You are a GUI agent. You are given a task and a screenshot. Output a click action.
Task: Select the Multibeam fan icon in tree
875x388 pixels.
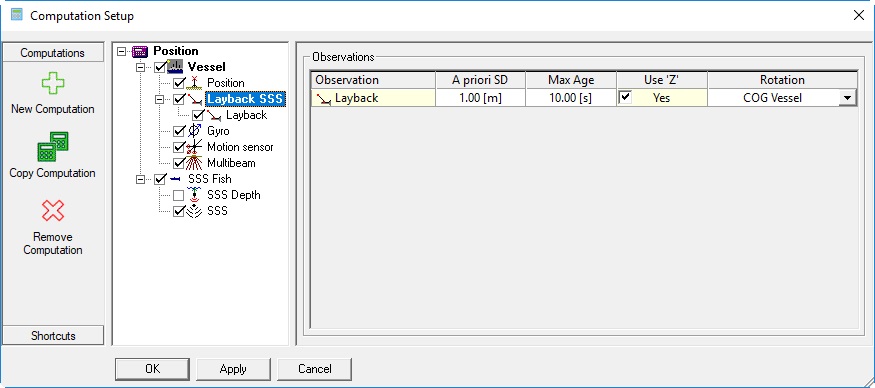195,163
